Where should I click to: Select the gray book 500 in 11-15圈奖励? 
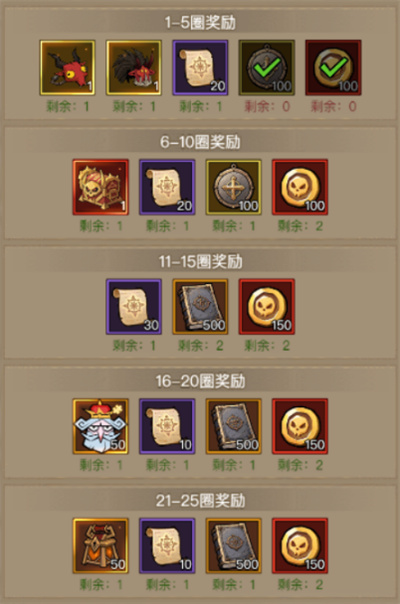coord(200,307)
